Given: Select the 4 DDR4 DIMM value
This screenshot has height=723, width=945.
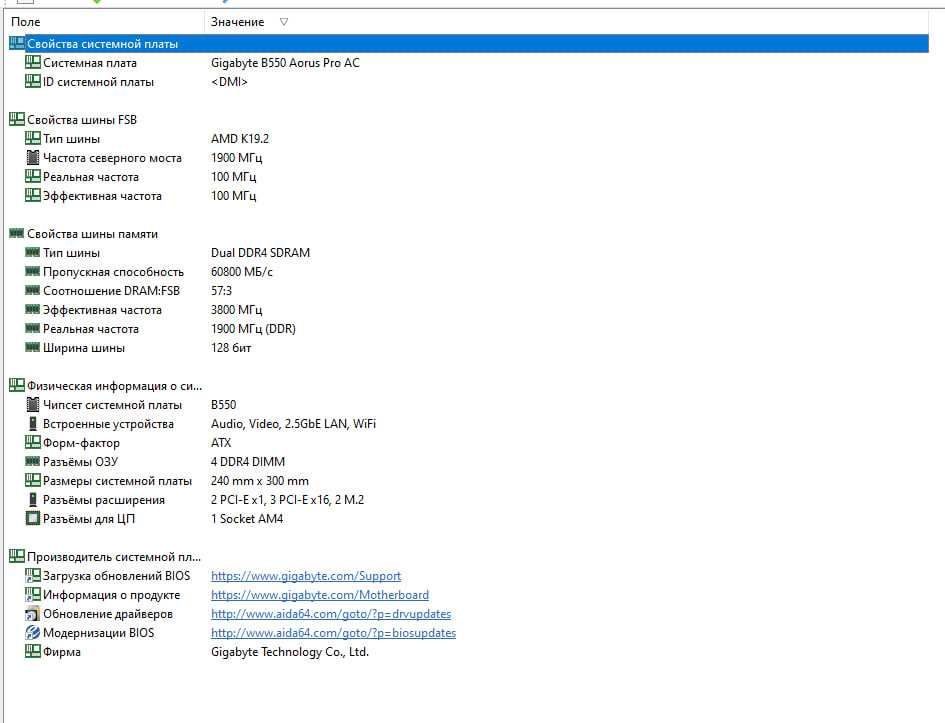Looking at the screenshot, I should [248, 462].
